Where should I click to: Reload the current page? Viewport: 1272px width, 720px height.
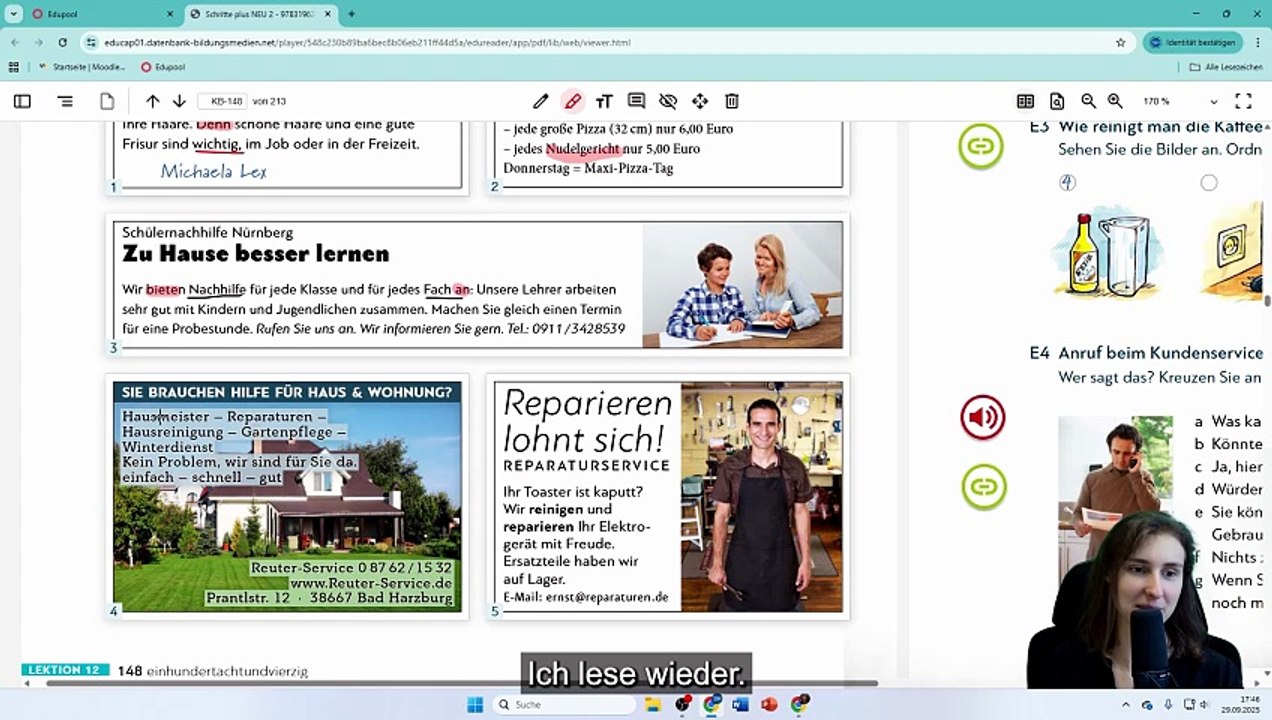tap(62, 42)
